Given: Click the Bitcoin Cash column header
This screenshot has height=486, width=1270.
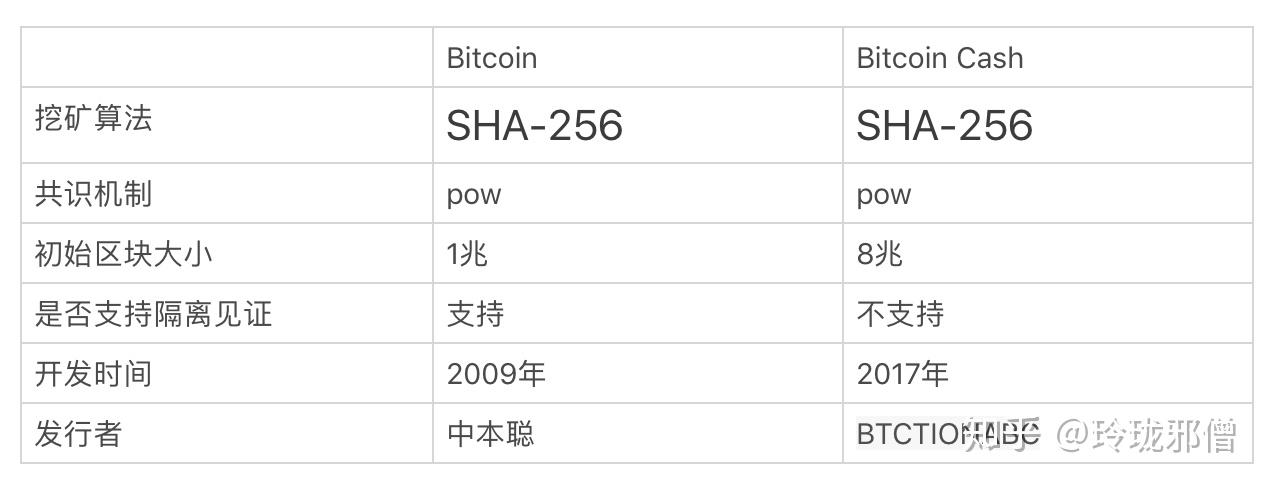Looking at the screenshot, I should click(x=940, y=58).
